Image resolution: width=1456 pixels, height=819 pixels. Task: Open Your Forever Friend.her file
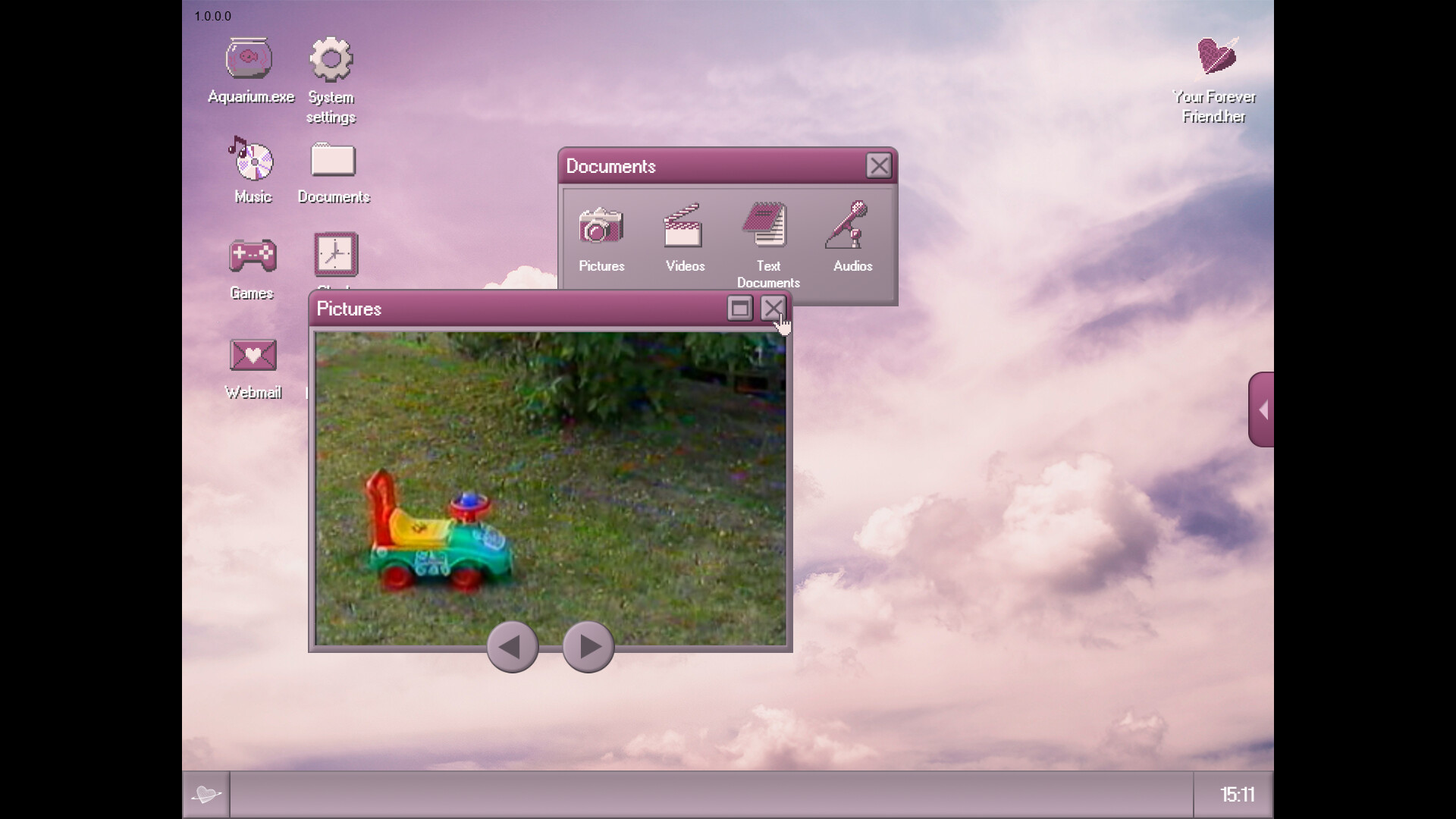click(1214, 57)
